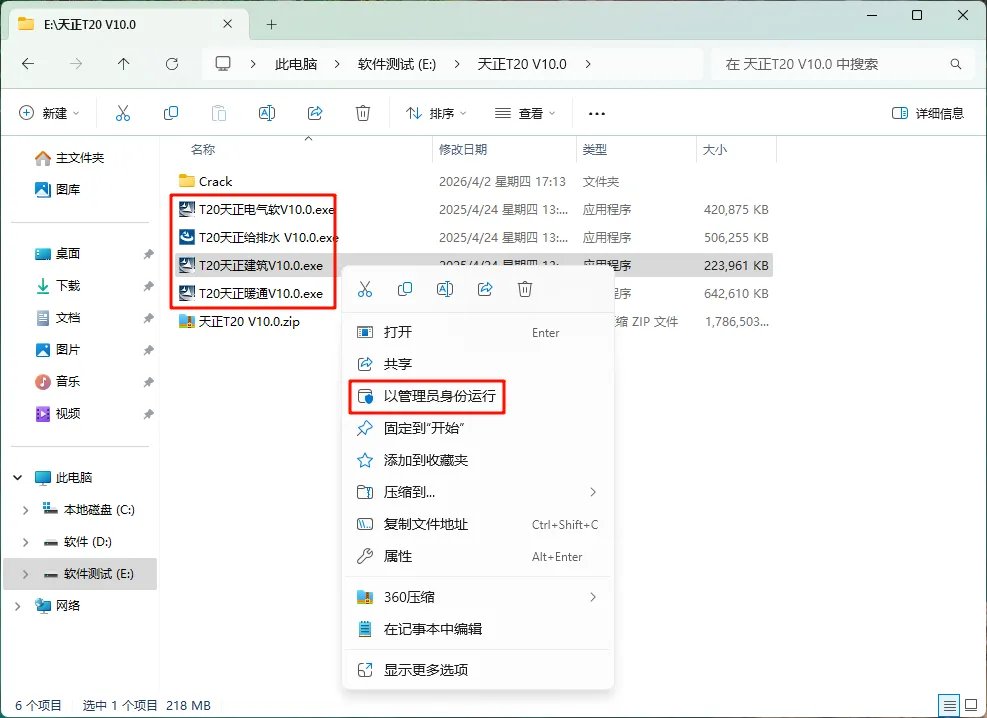Choose 属性 in the context menu
This screenshot has height=718, width=987.
pyautogui.click(x=478, y=556)
